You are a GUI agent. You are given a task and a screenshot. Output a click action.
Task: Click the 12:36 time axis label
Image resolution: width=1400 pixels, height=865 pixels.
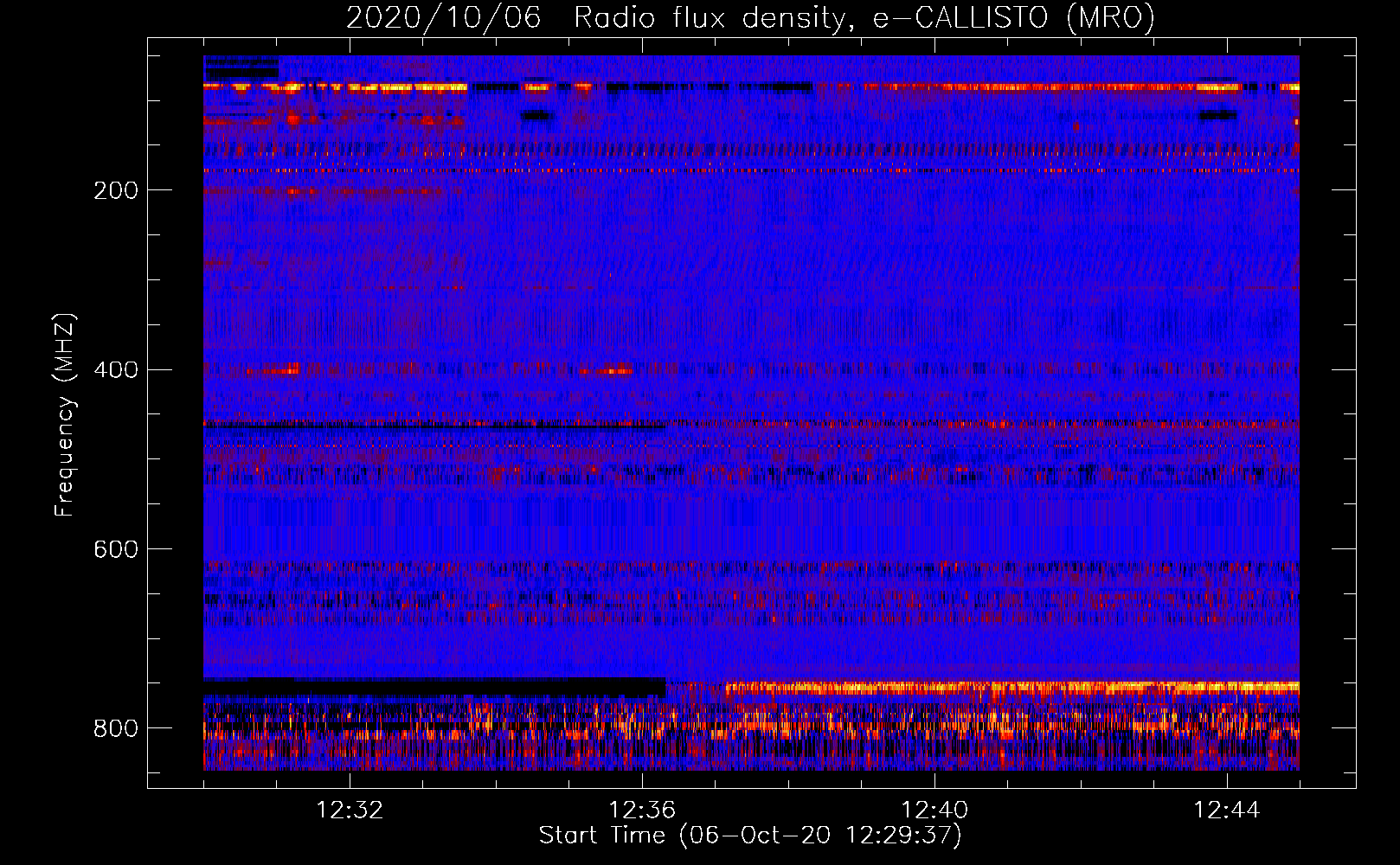642,811
